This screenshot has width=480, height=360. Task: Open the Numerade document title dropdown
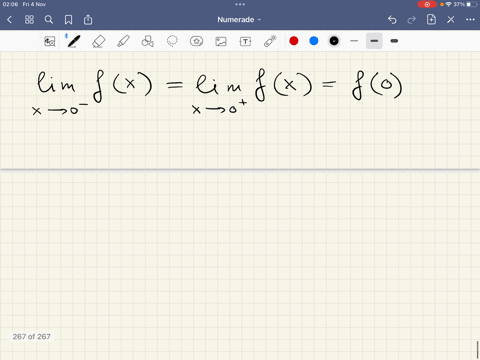click(x=239, y=20)
